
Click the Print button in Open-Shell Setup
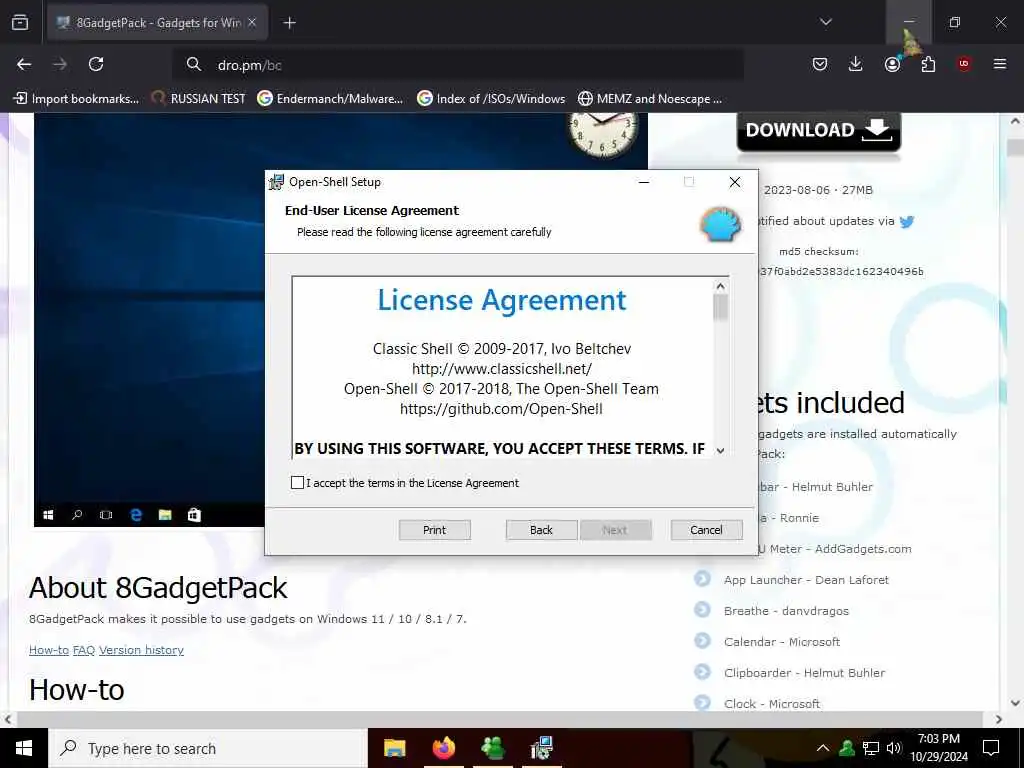[434, 530]
